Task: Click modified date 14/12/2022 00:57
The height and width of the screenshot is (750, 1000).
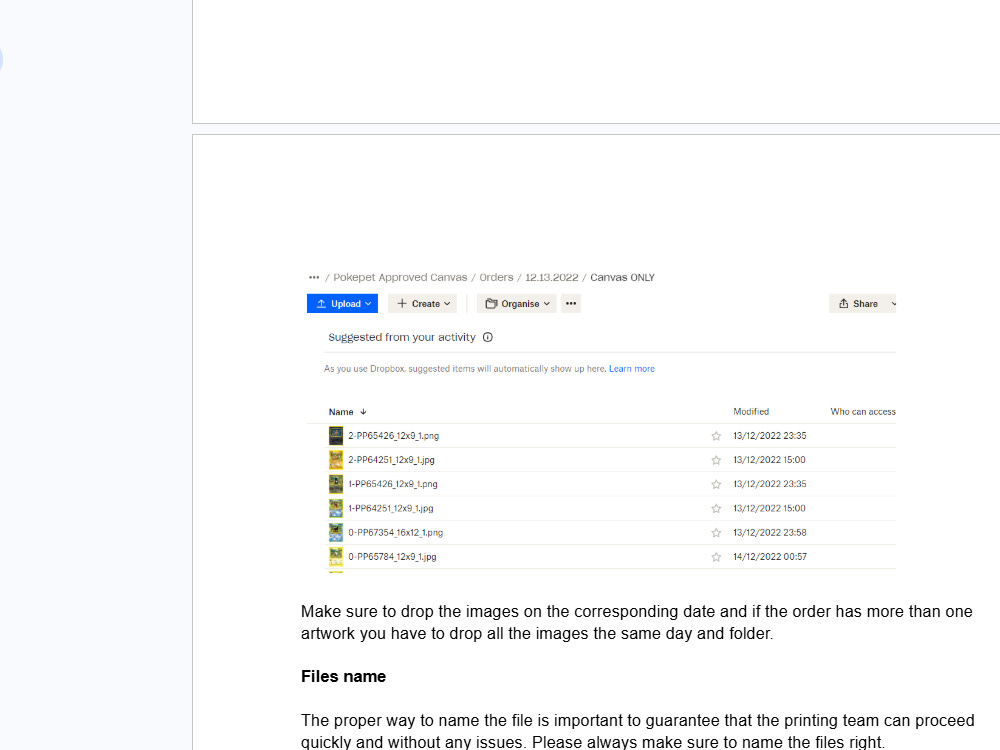Action: coord(770,557)
